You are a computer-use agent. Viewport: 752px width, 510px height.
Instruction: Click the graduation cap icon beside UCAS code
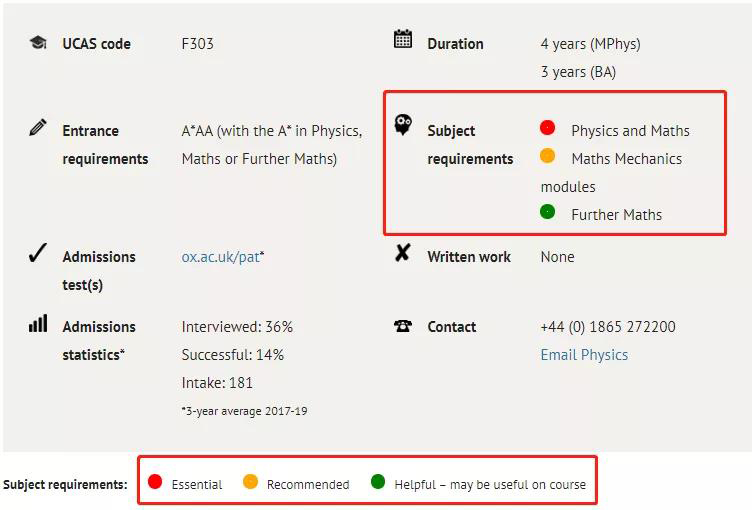[38, 43]
